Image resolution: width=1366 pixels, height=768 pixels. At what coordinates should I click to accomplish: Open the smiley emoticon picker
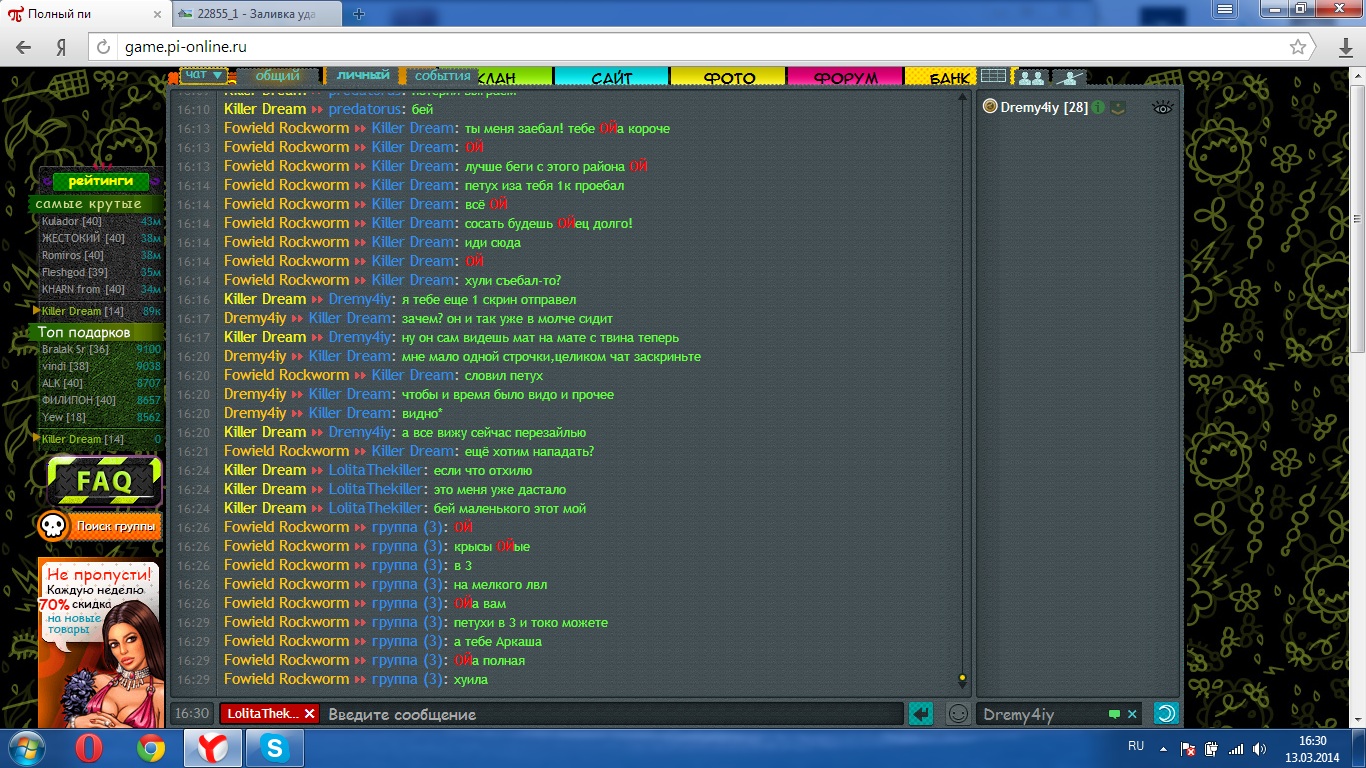[x=958, y=714]
